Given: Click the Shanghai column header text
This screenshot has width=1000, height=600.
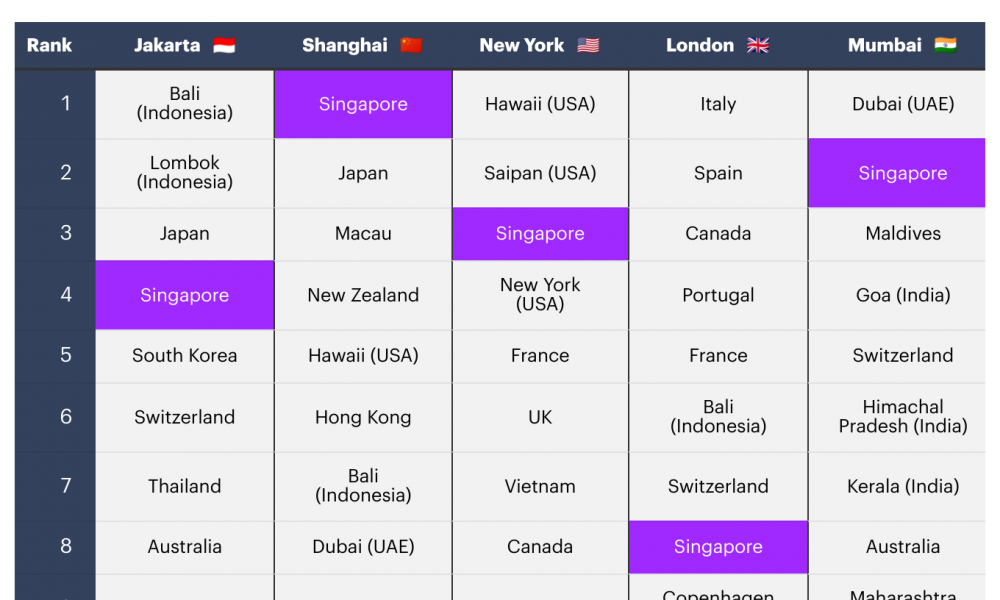Looking at the screenshot, I should (345, 46).
